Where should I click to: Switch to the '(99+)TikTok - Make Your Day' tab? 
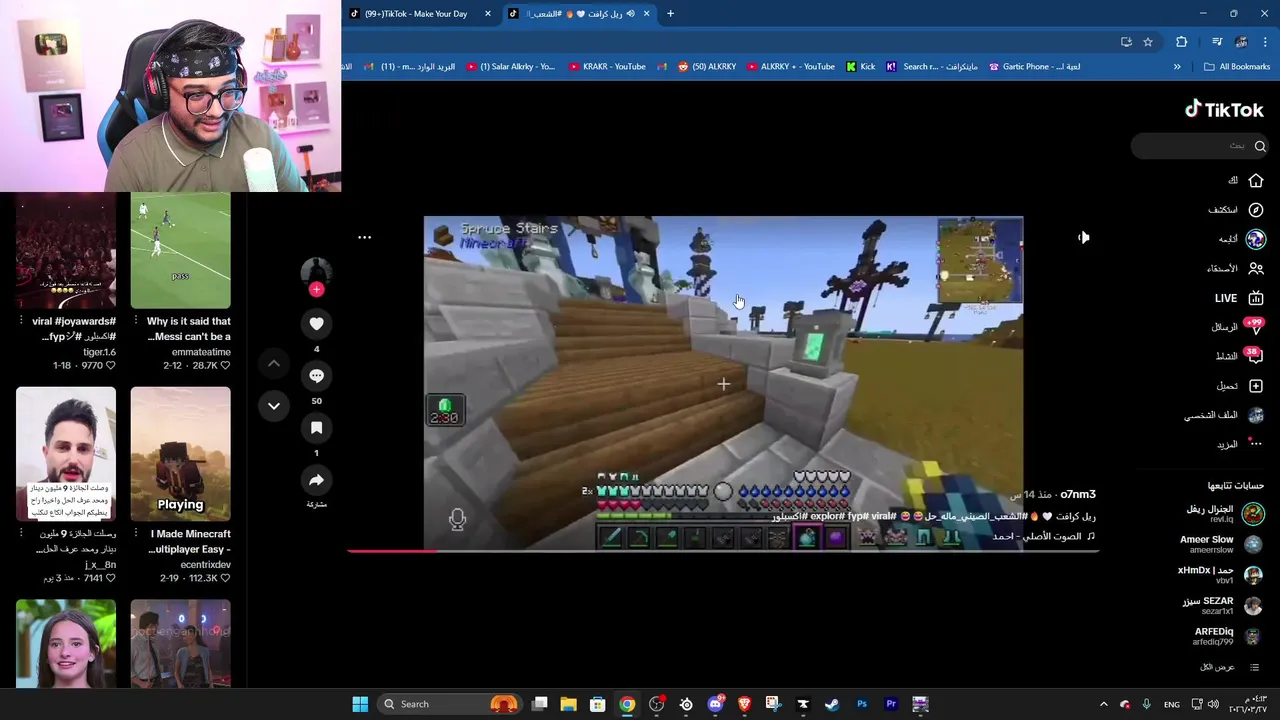tap(415, 14)
